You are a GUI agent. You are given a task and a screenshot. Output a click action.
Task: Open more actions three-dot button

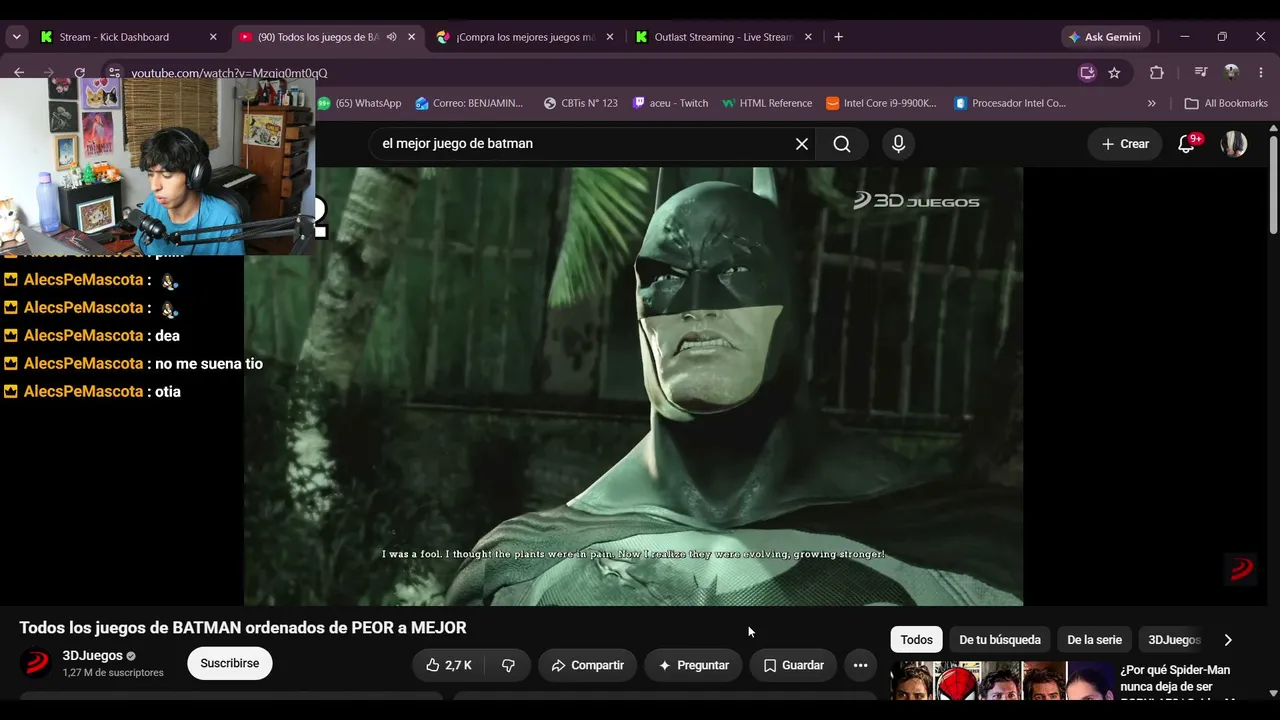[860, 665]
